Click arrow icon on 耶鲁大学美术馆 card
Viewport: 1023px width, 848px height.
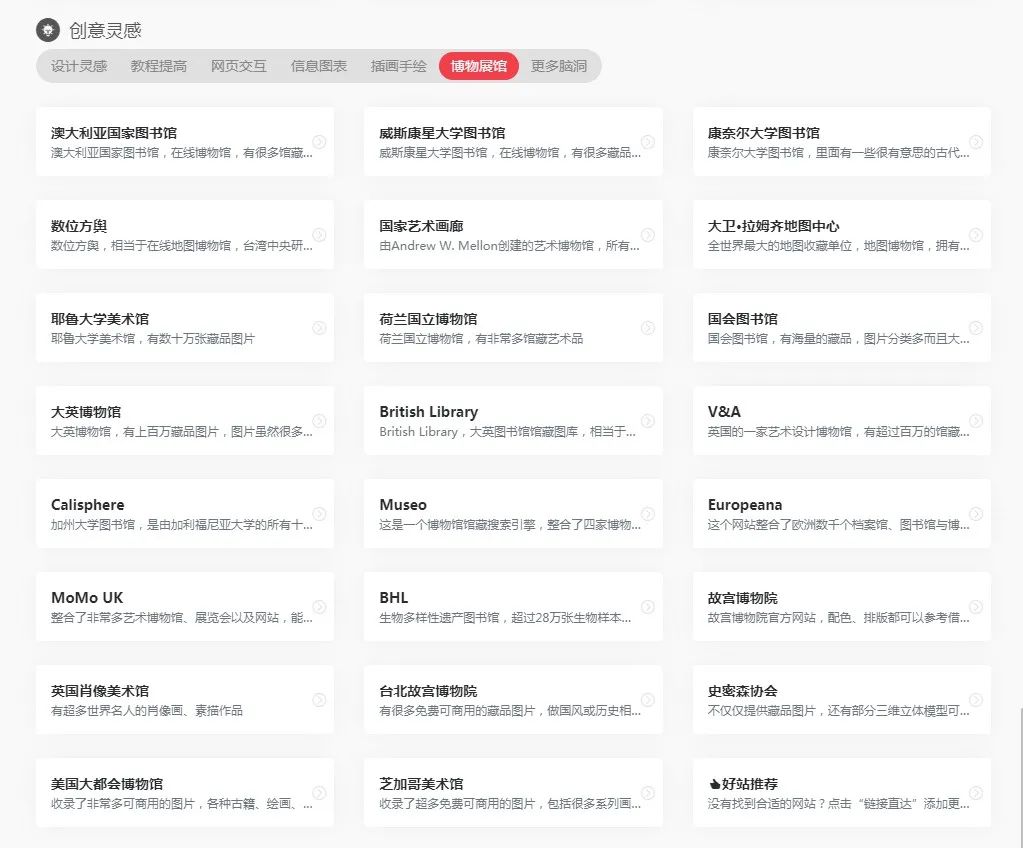[x=319, y=327]
